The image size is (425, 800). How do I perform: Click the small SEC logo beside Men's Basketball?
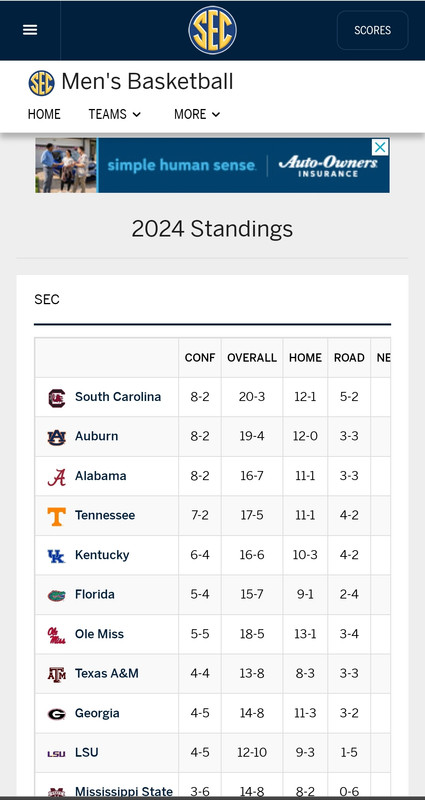[x=41, y=83]
